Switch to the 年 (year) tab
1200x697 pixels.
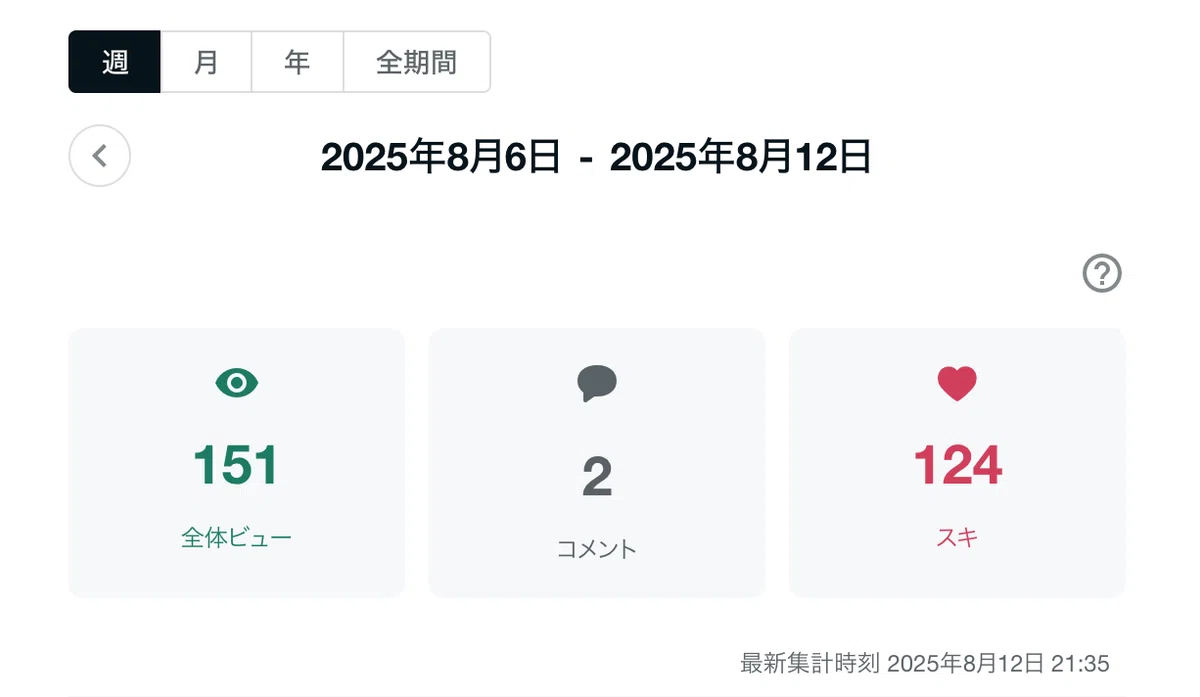coord(297,62)
